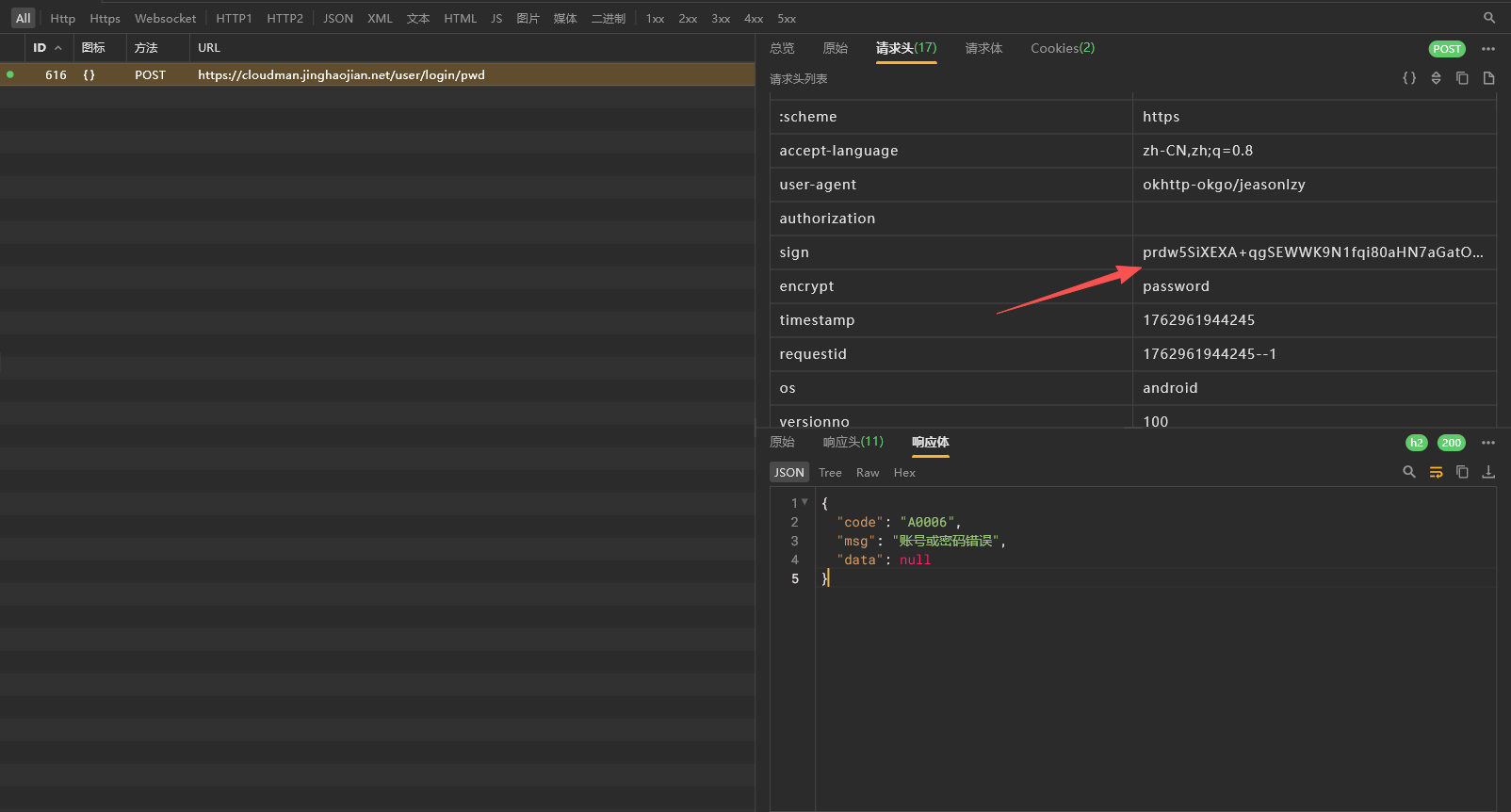1511x812 pixels.
Task: Click the up-down sort icon for headers
Action: tap(1436, 78)
